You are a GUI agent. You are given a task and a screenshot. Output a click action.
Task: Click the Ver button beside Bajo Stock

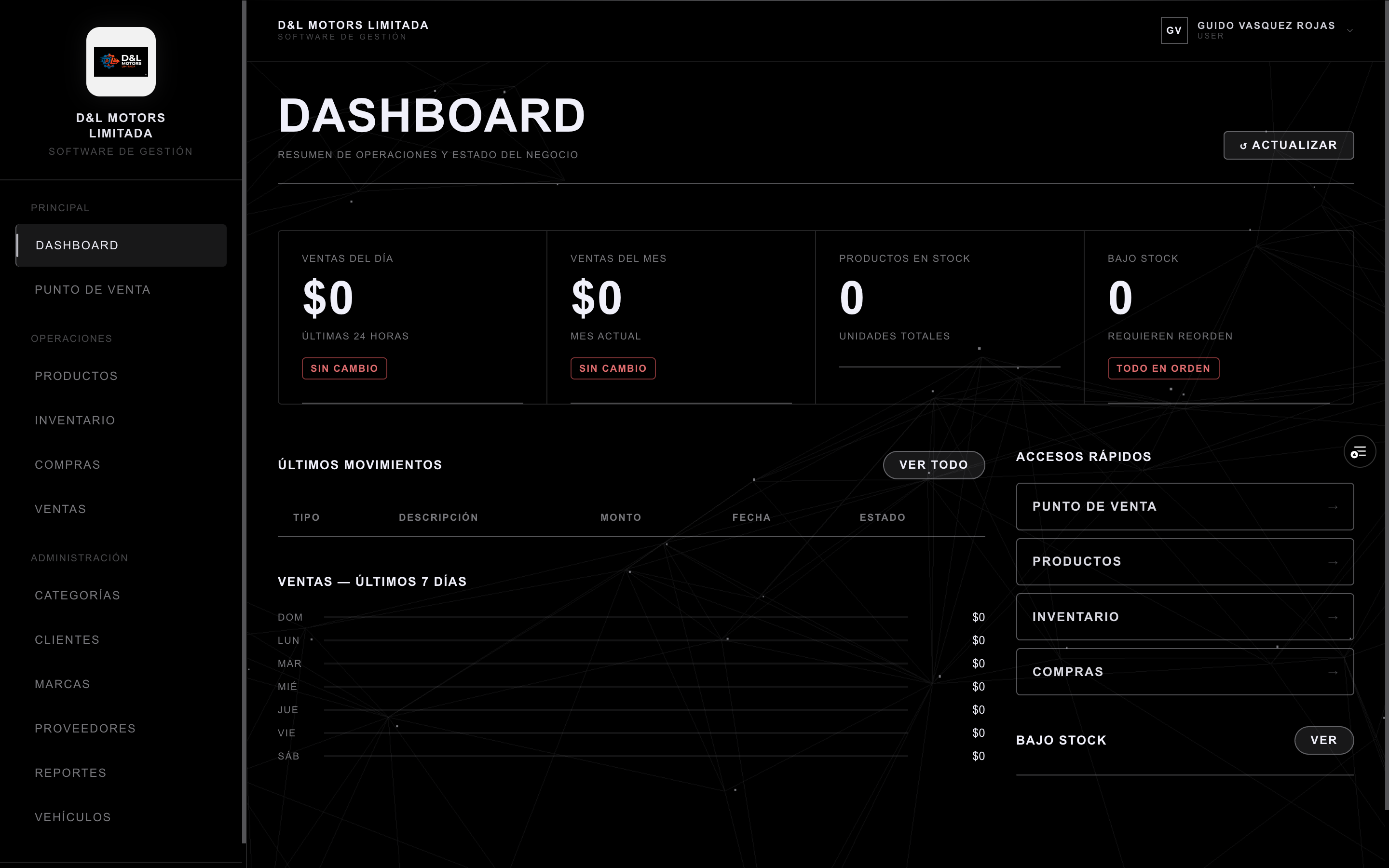(x=1323, y=740)
